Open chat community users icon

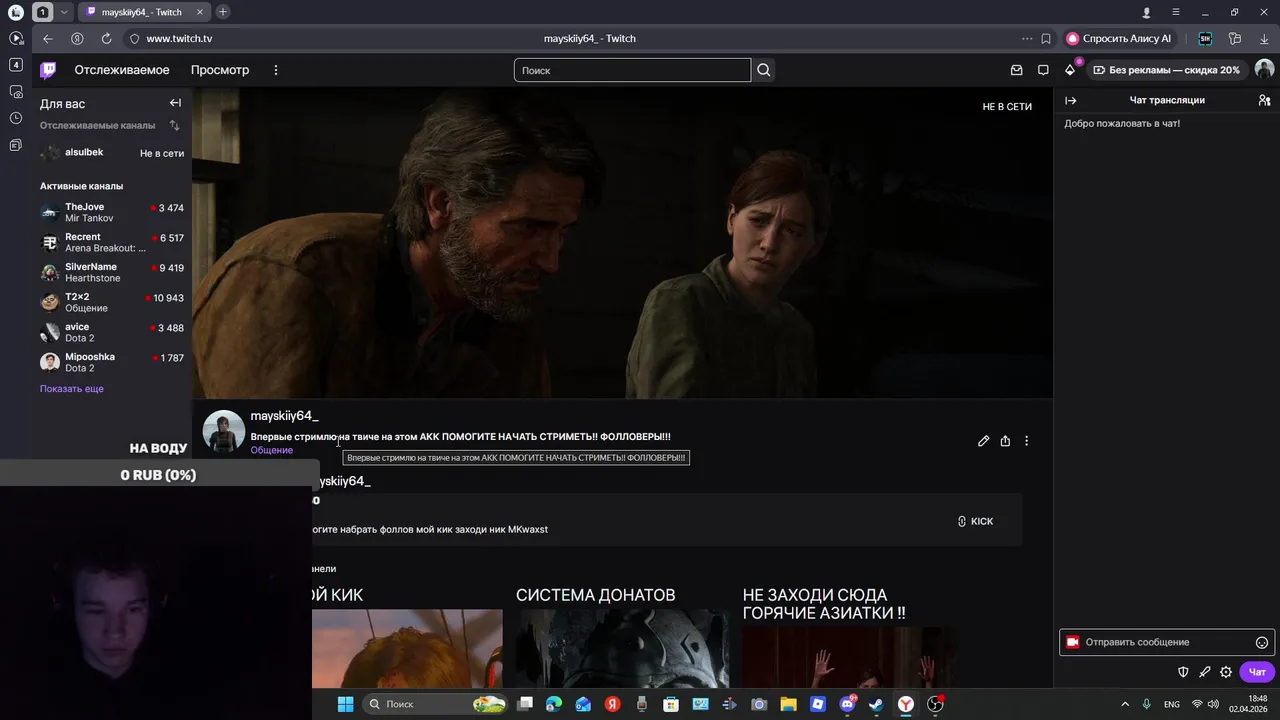(x=1264, y=100)
